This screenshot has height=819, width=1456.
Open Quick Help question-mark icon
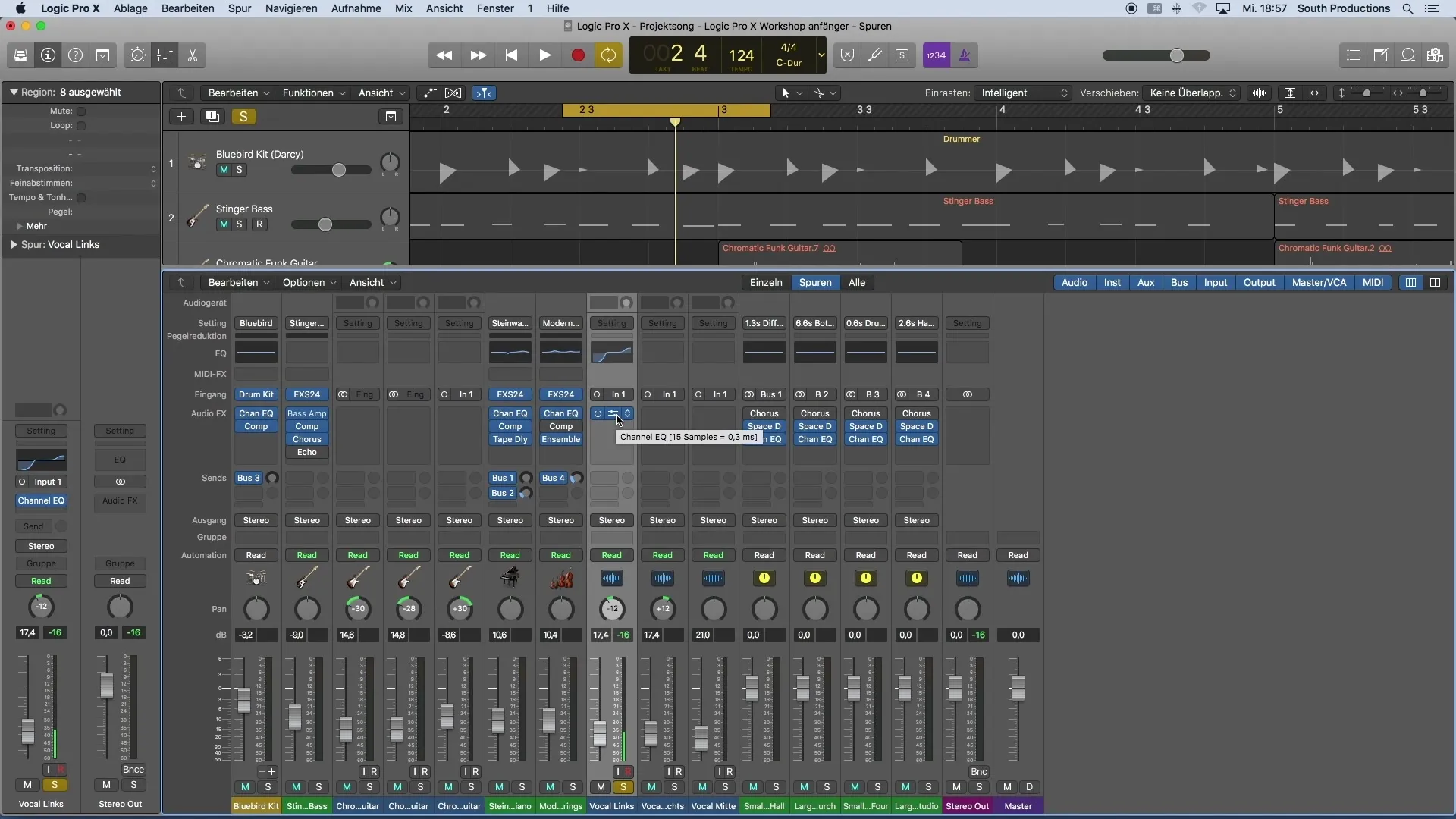click(x=75, y=55)
